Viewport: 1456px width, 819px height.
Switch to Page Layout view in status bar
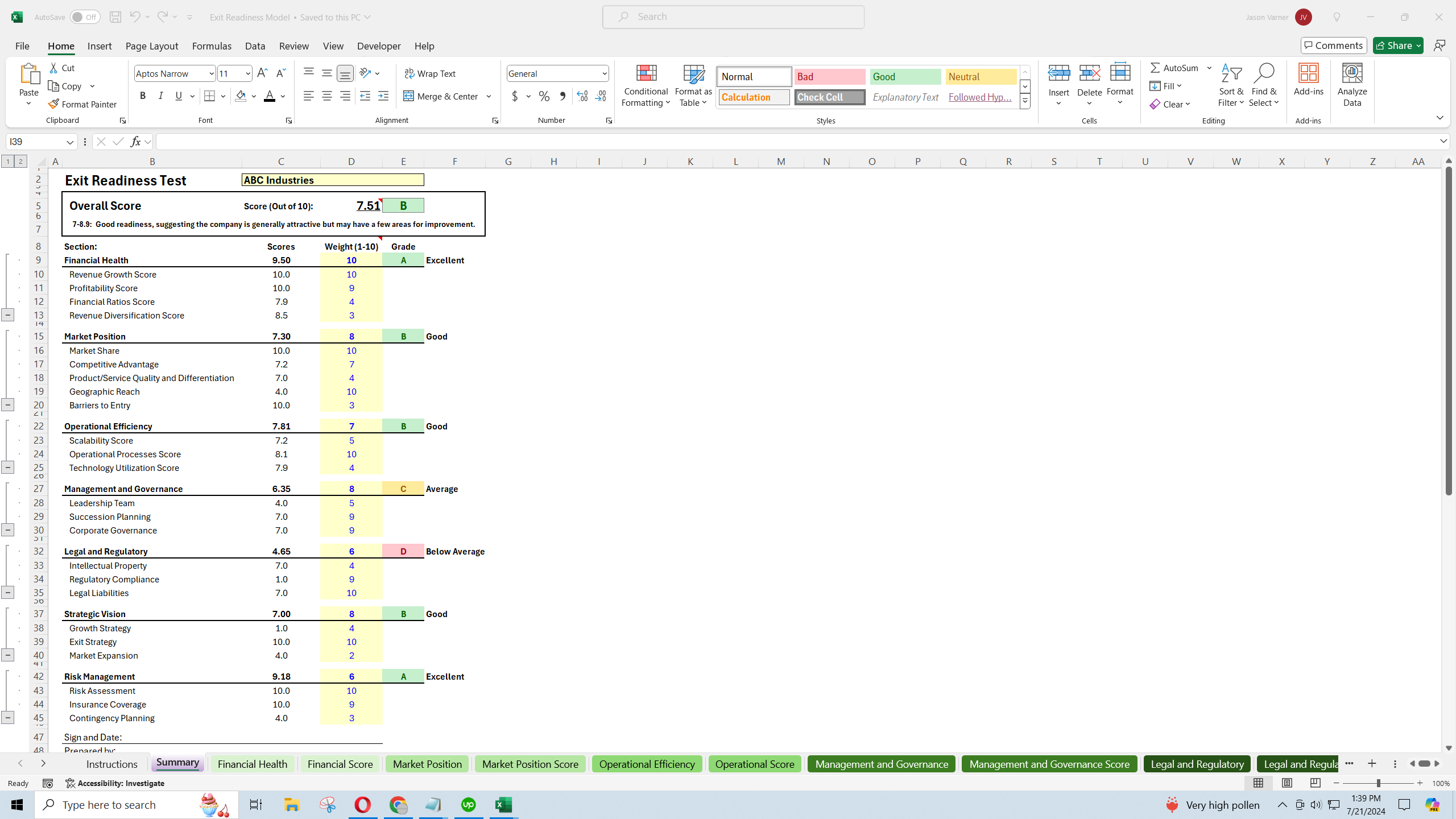[1287, 783]
